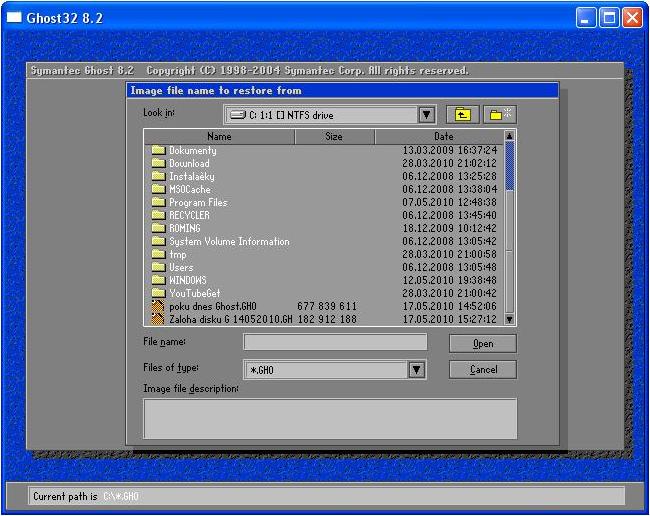Image resolution: width=650 pixels, height=516 pixels.
Task: Click the file list scrollbar thumb
Action: coord(509,166)
